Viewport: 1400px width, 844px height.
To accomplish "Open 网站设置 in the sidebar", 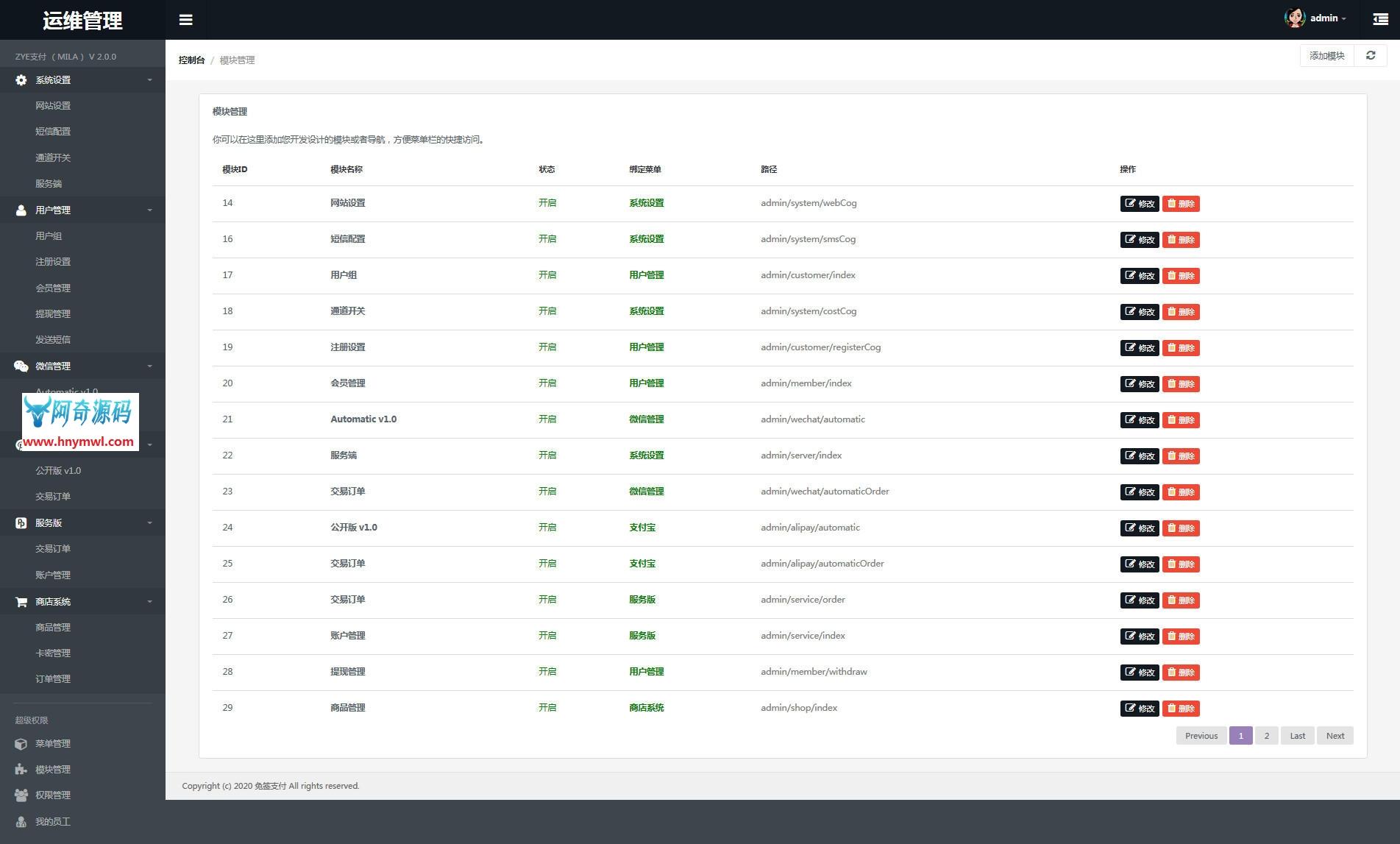I will coord(53,106).
